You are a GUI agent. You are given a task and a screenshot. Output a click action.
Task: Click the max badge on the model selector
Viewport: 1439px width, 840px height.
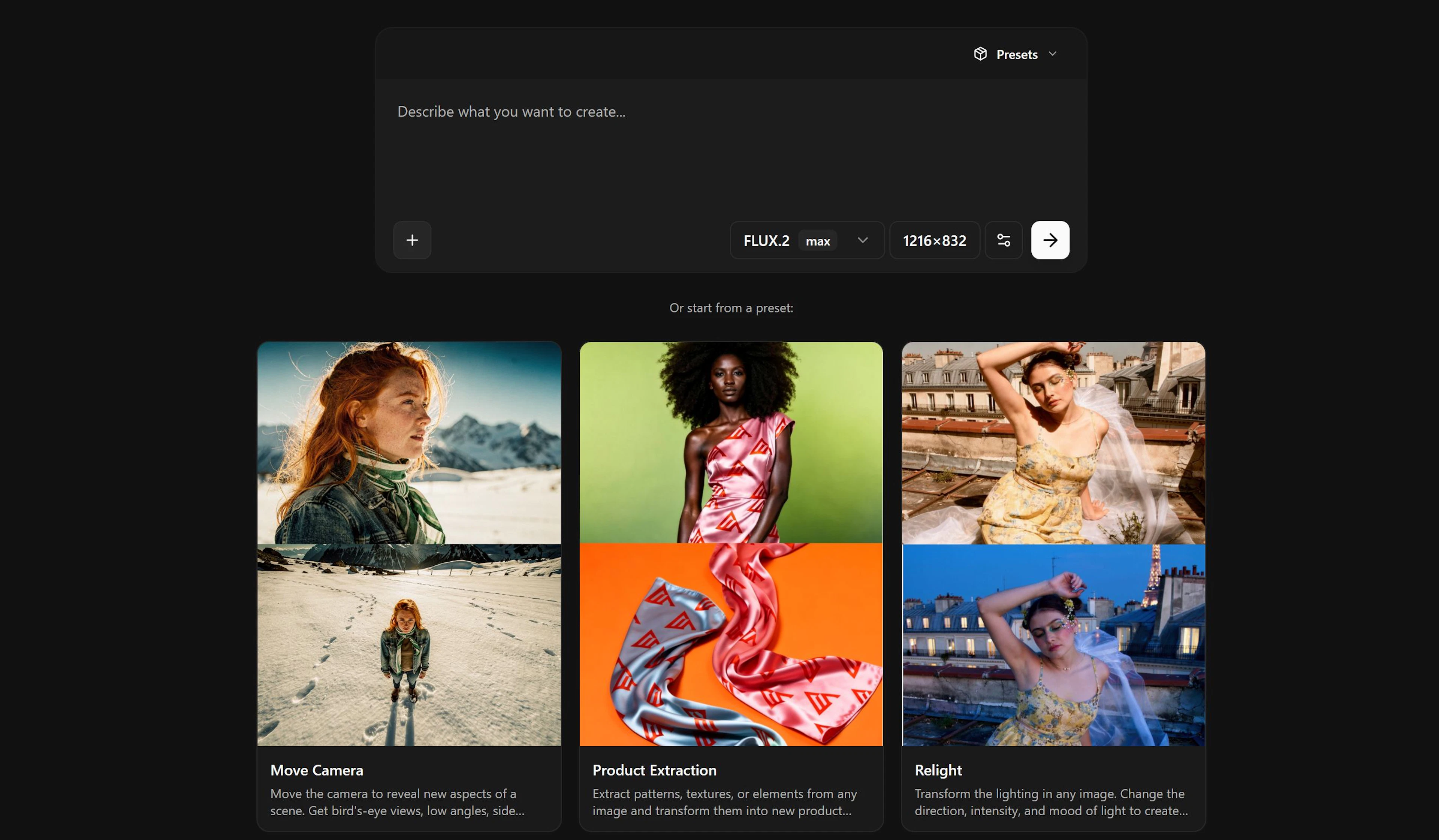coord(817,241)
